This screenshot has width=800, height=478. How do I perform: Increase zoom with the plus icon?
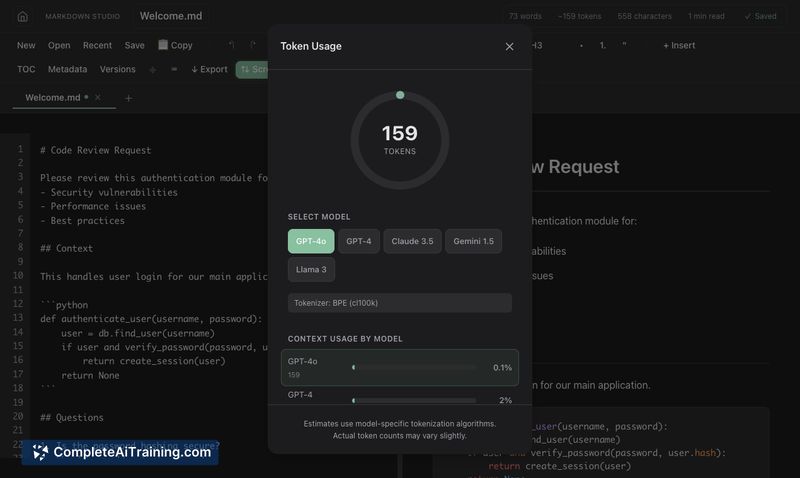pyautogui.click(x=153, y=69)
